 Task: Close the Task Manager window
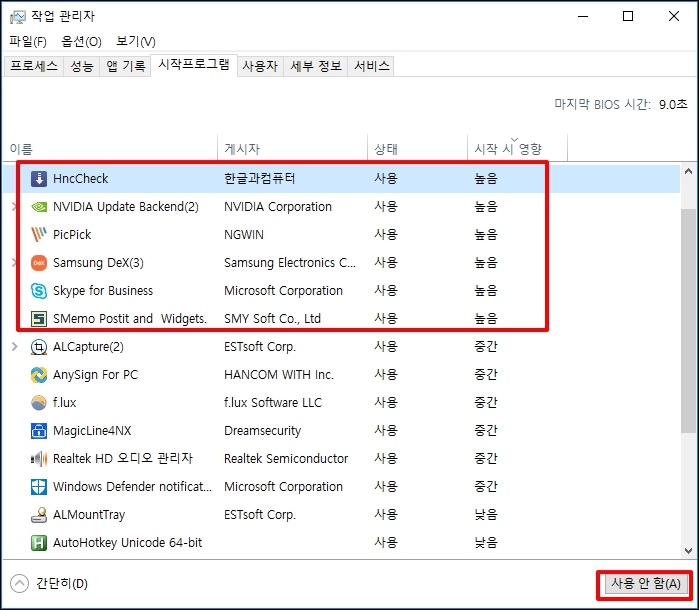click(x=674, y=16)
